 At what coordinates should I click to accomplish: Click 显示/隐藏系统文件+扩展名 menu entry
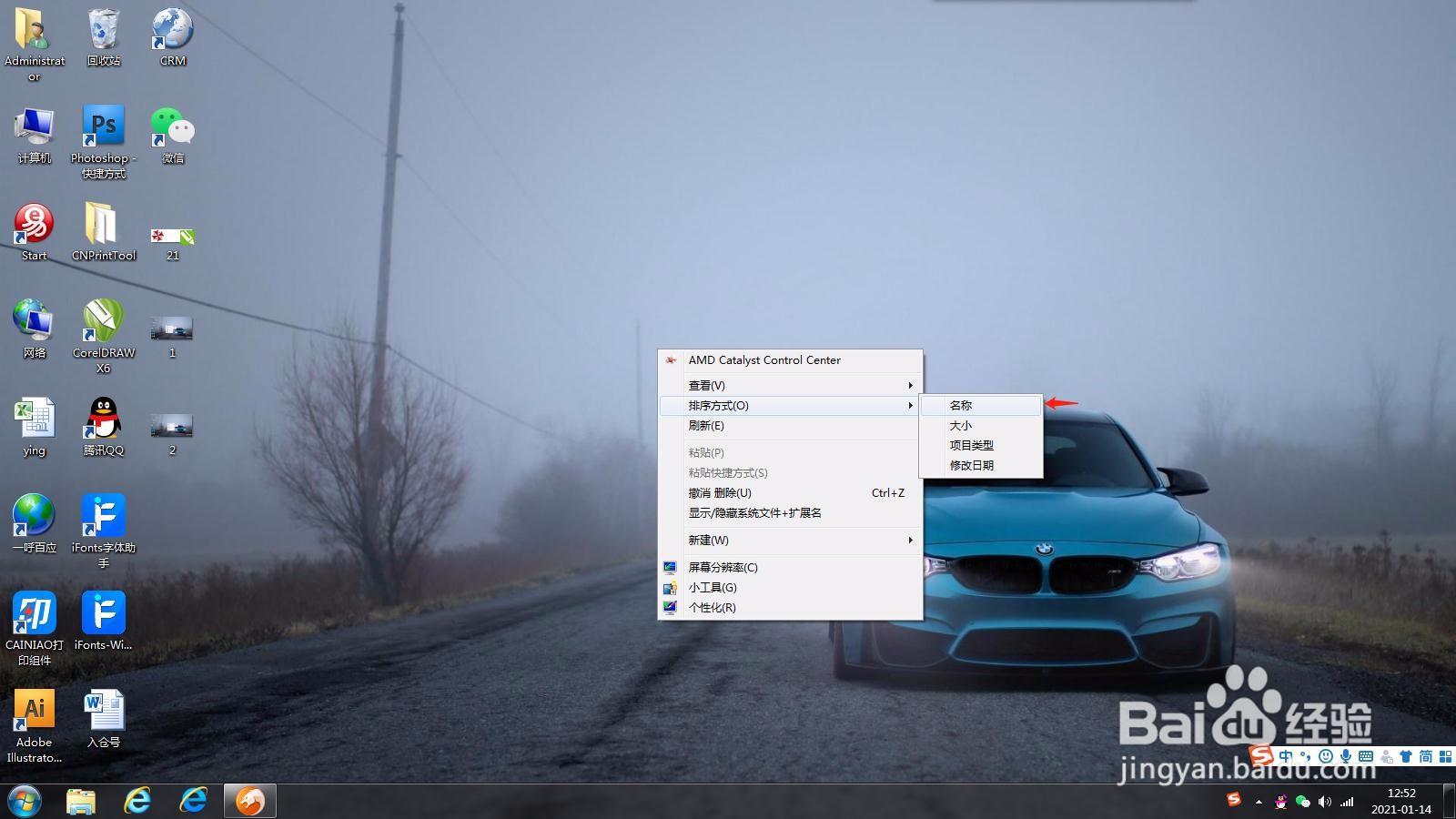(x=790, y=513)
